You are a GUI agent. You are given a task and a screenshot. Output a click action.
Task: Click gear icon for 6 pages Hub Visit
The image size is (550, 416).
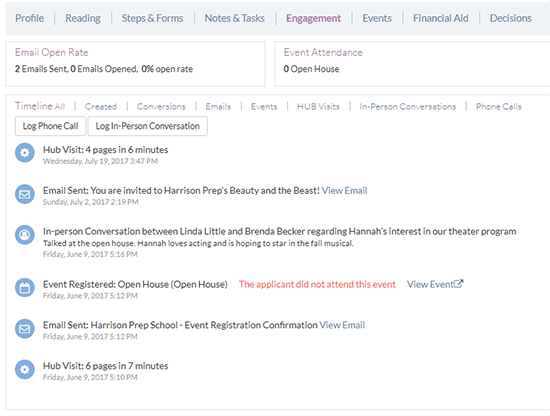pyautogui.click(x=25, y=369)
